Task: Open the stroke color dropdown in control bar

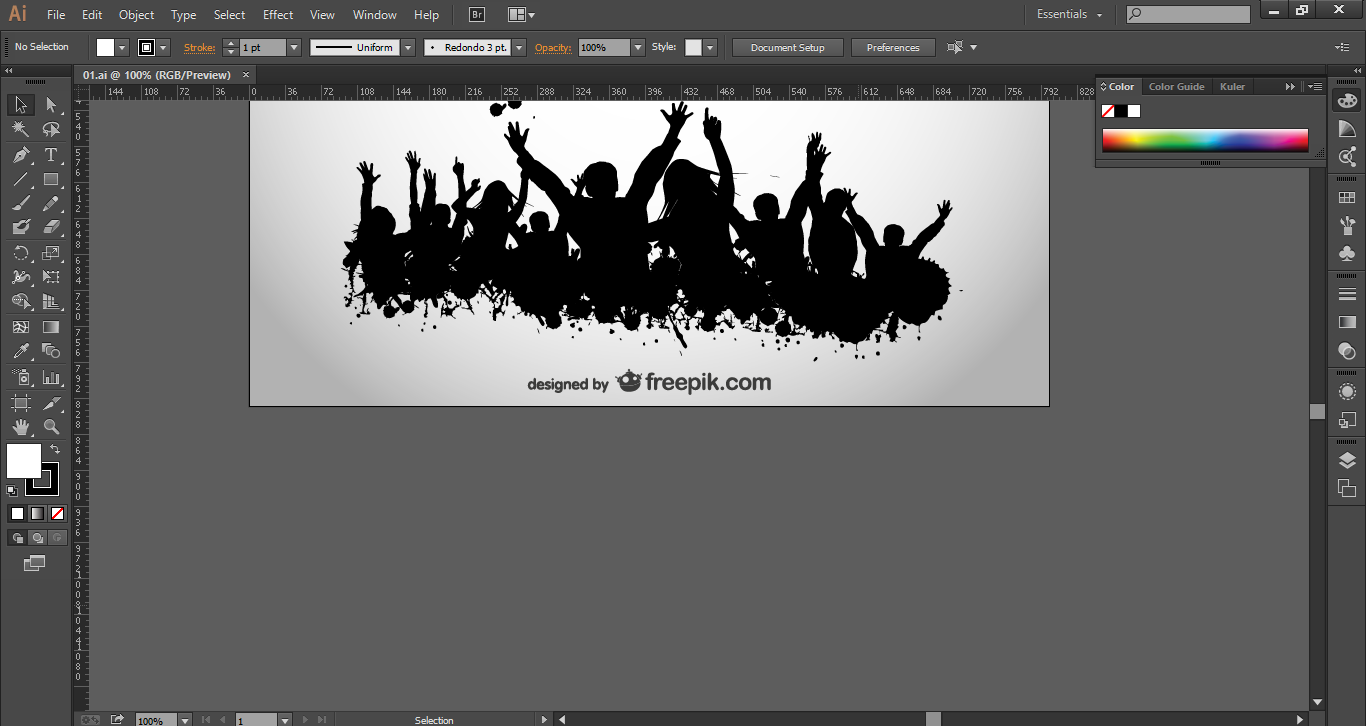Action: pos(163,47)
